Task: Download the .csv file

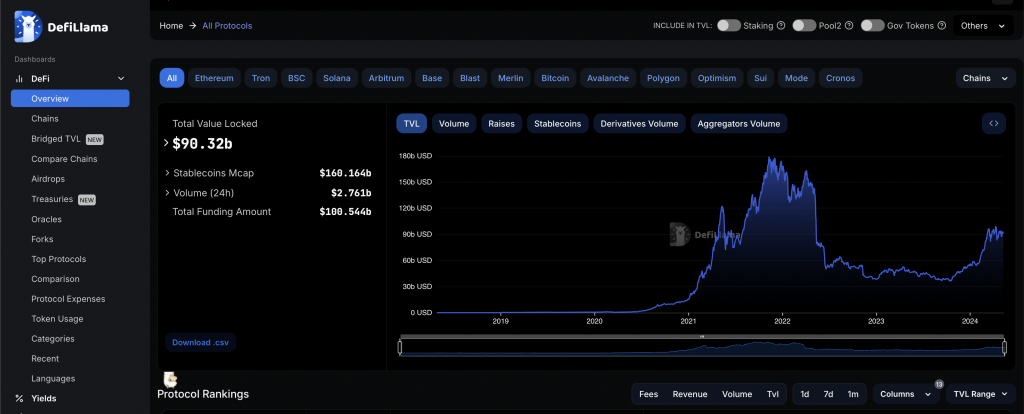Action: click(x=201, y=342)
